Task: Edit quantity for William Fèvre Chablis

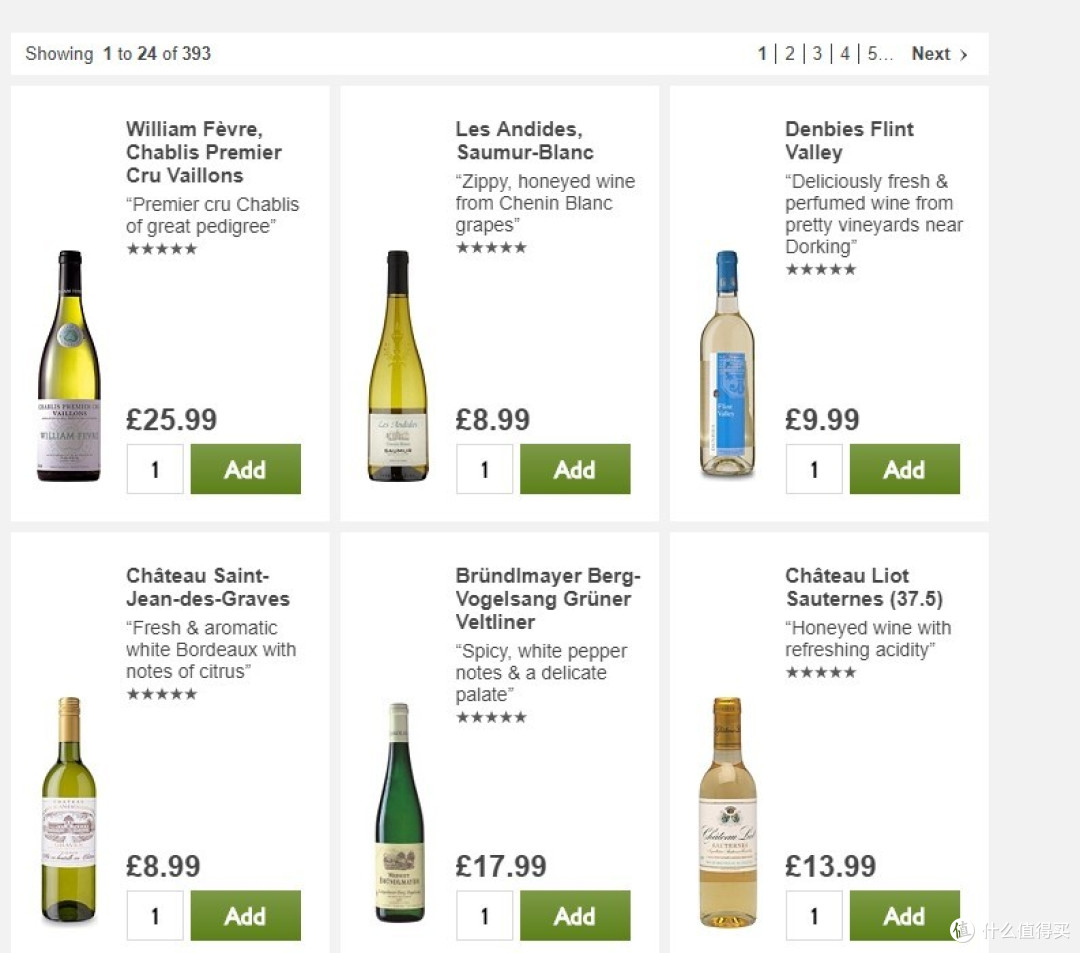Action: 155,469
